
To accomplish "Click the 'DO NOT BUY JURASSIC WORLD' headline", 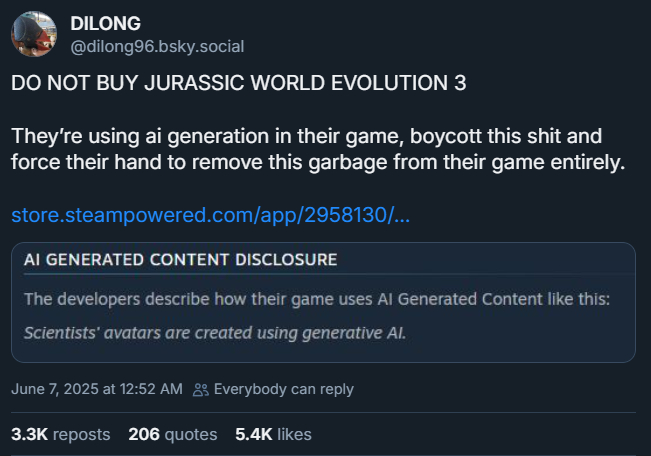I will 238,84.
